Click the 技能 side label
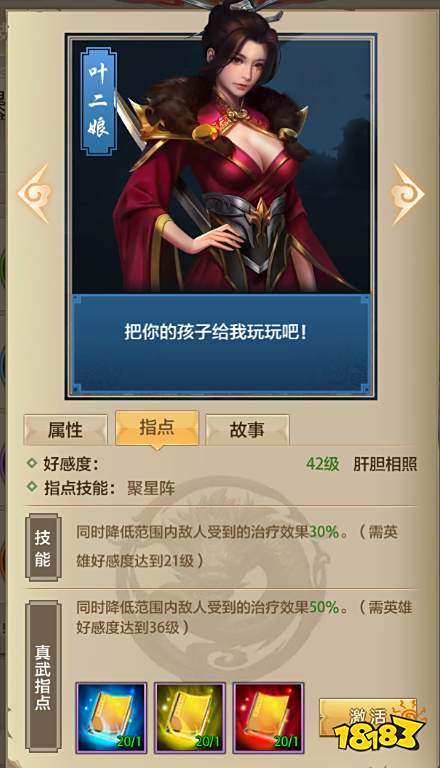 43,548
